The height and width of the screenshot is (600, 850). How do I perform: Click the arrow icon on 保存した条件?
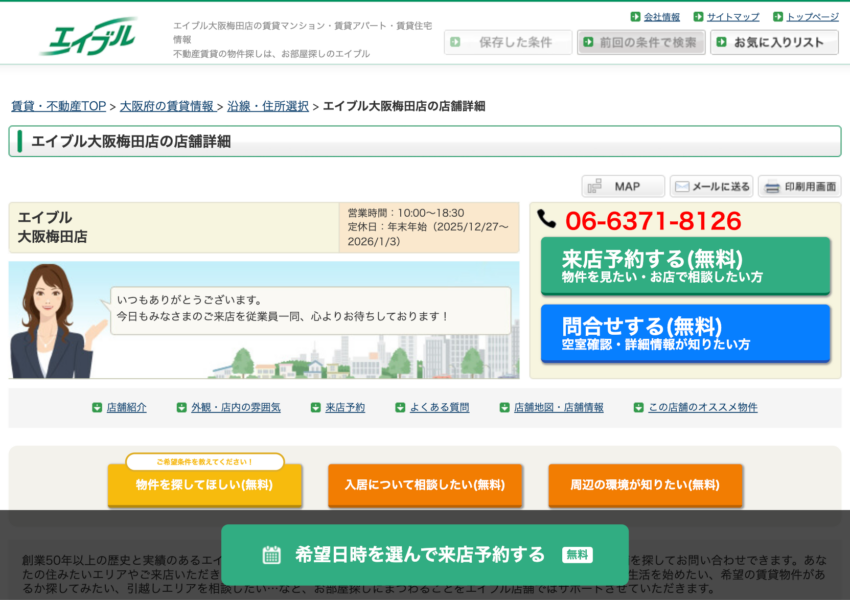tap(455, 42)
